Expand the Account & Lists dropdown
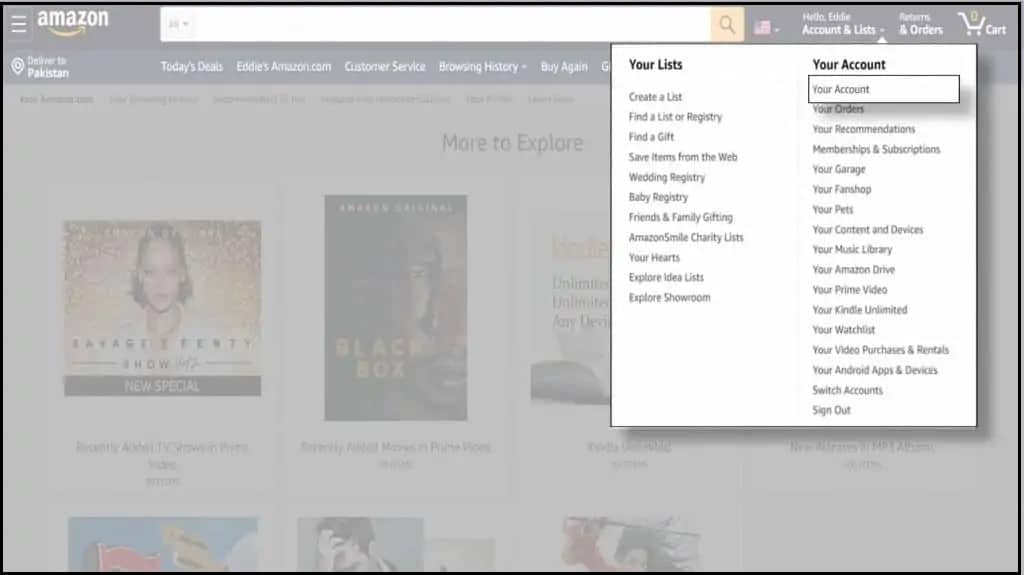The width and height of the screenshot is (1024, 575). click(842, 24)
